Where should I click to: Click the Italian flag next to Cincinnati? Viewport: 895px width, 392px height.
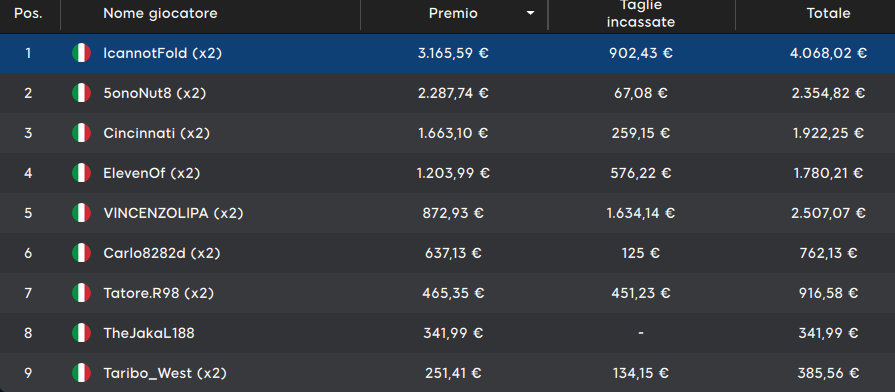tap(81, 133)
